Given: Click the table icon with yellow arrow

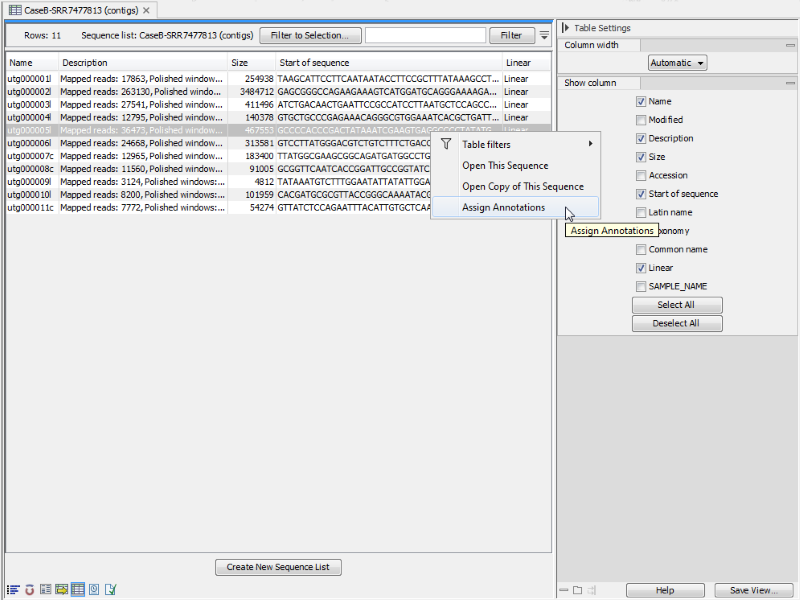Looking at the screenshot, I should 62,590.
